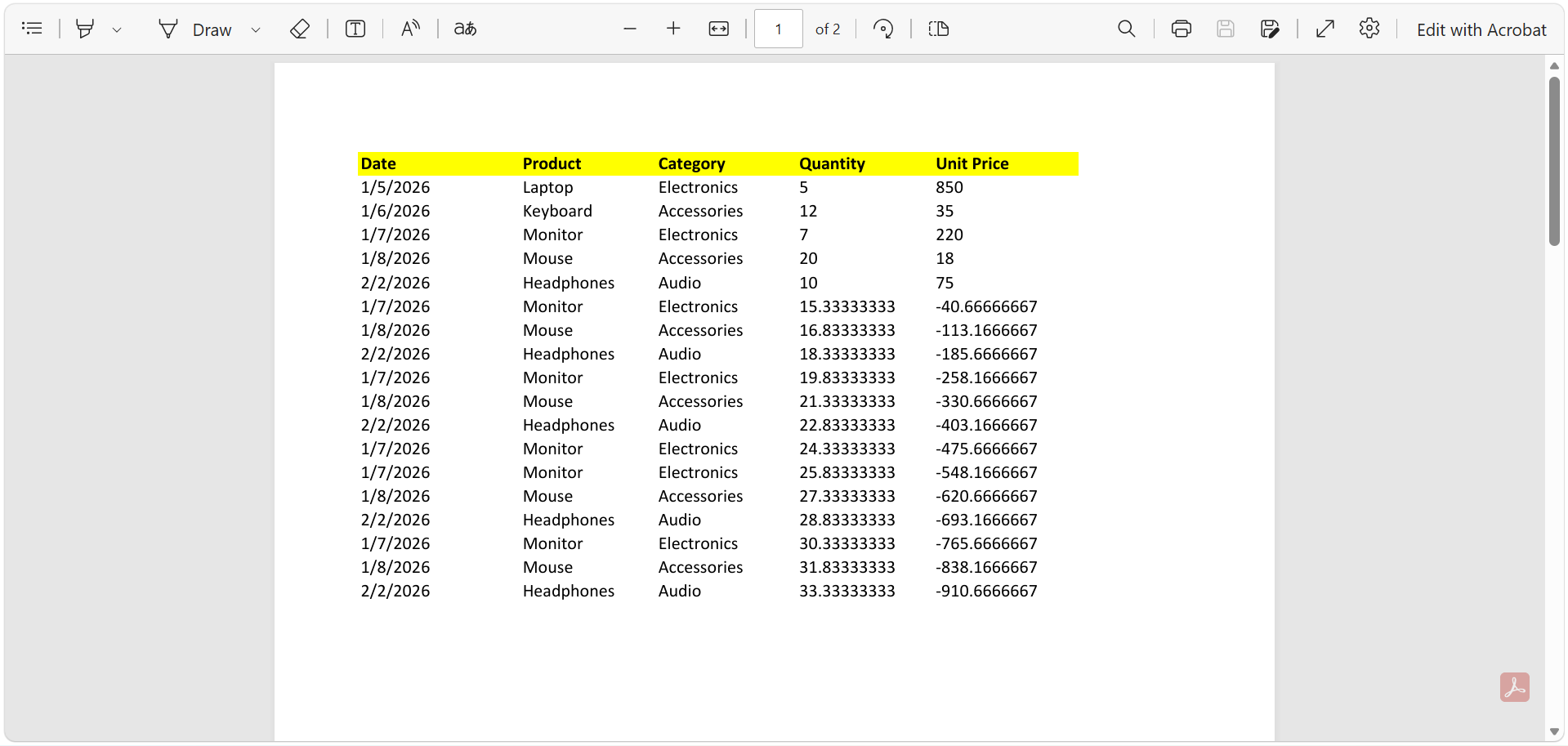Start Read aloud
The height and width of the screenshot is (746, 1568).
(410, 29)
